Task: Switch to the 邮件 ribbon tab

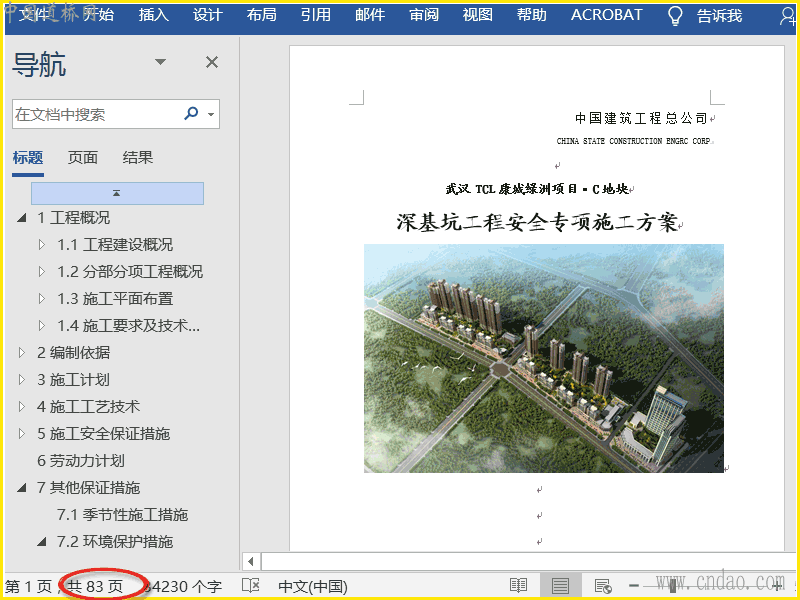Action: 369,15
